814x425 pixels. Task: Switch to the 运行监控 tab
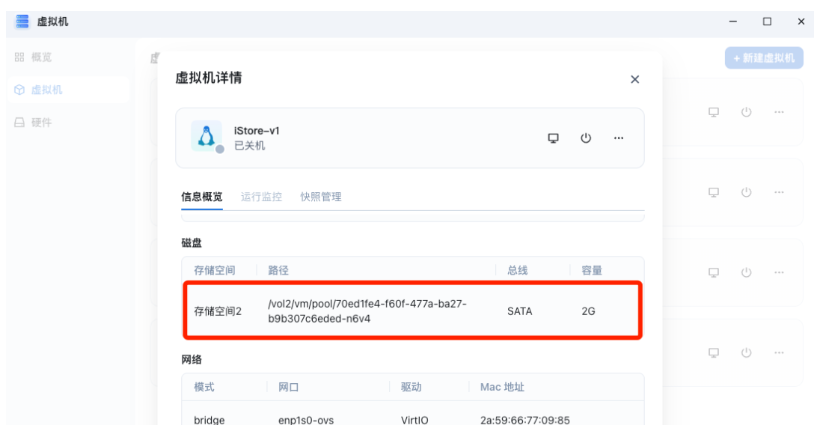tap(261, 197)
